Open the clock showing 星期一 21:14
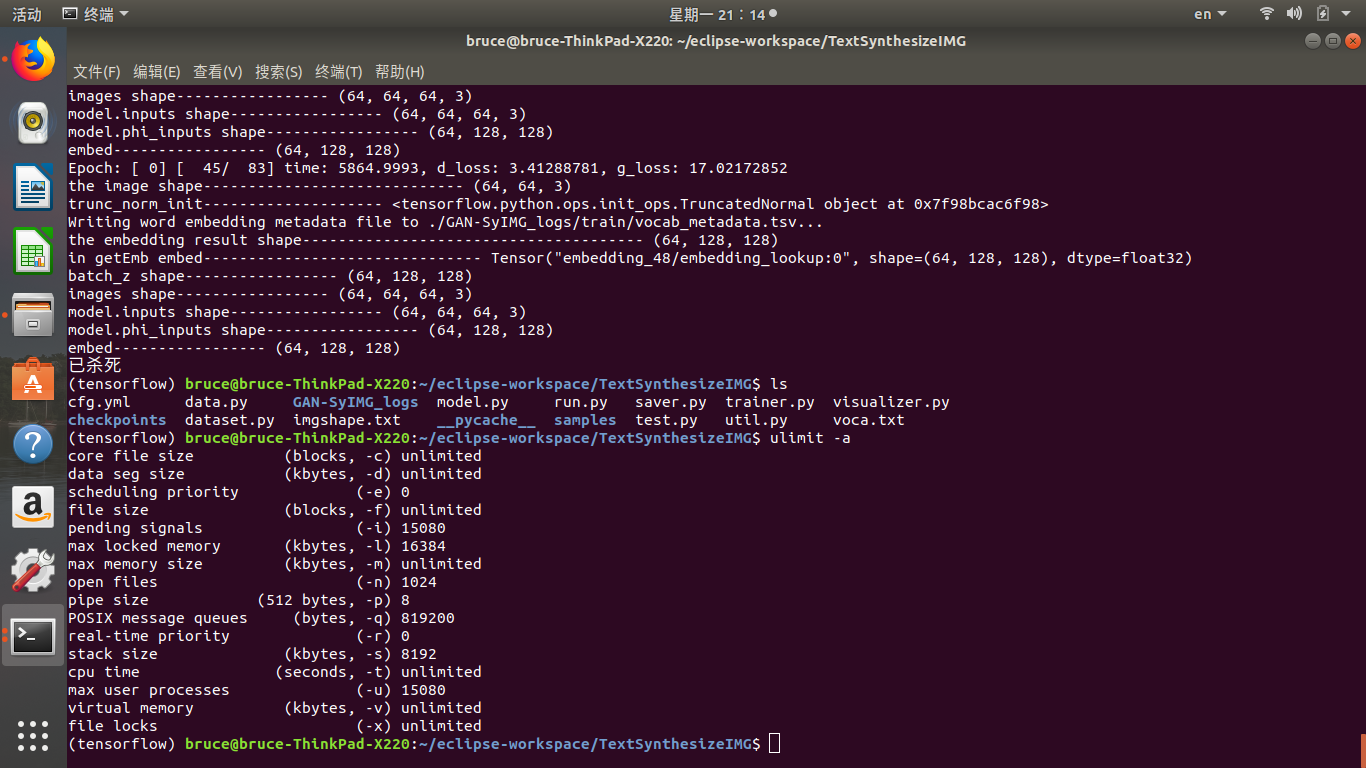Viewport: 1366px width, 768px height. coord(722,14)
